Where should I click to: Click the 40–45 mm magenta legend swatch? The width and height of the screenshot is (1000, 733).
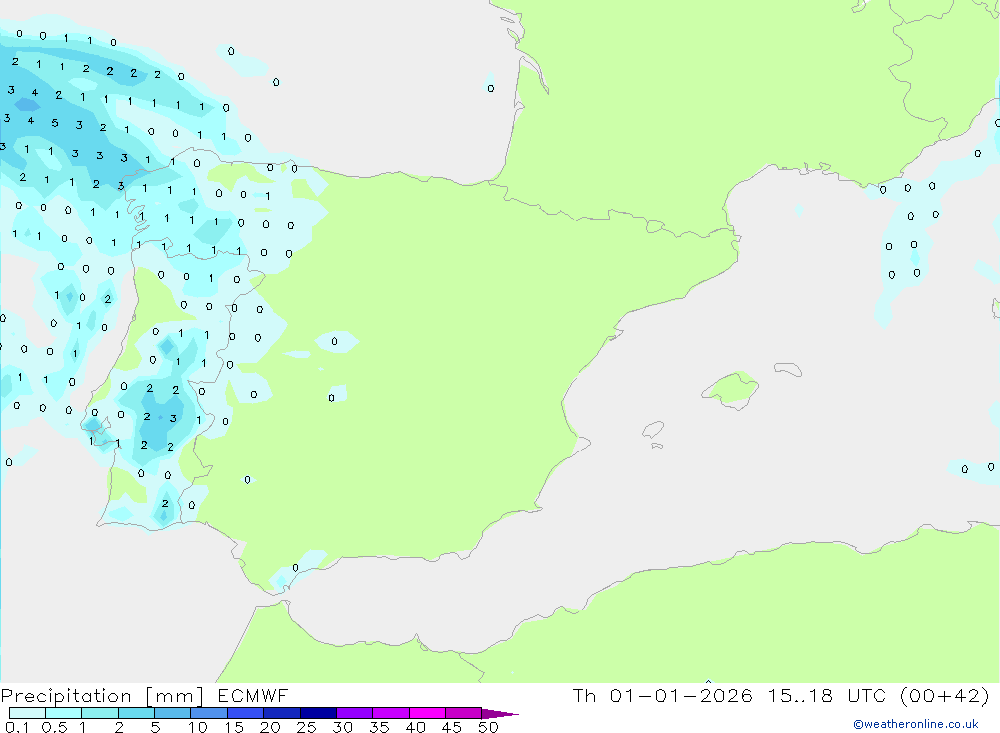pyautogui.click(x=427, y=713)
